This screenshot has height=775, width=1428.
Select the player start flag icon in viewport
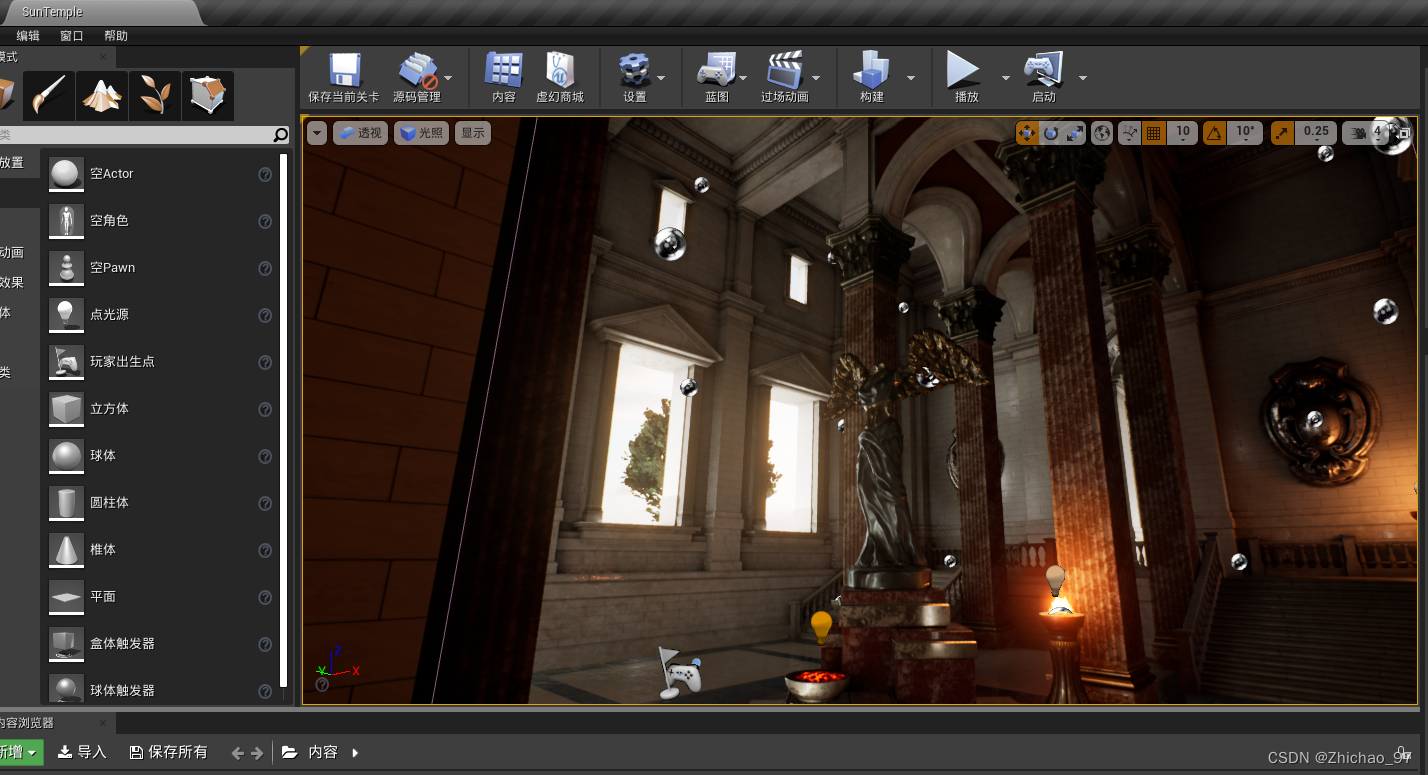coord(678,672)
